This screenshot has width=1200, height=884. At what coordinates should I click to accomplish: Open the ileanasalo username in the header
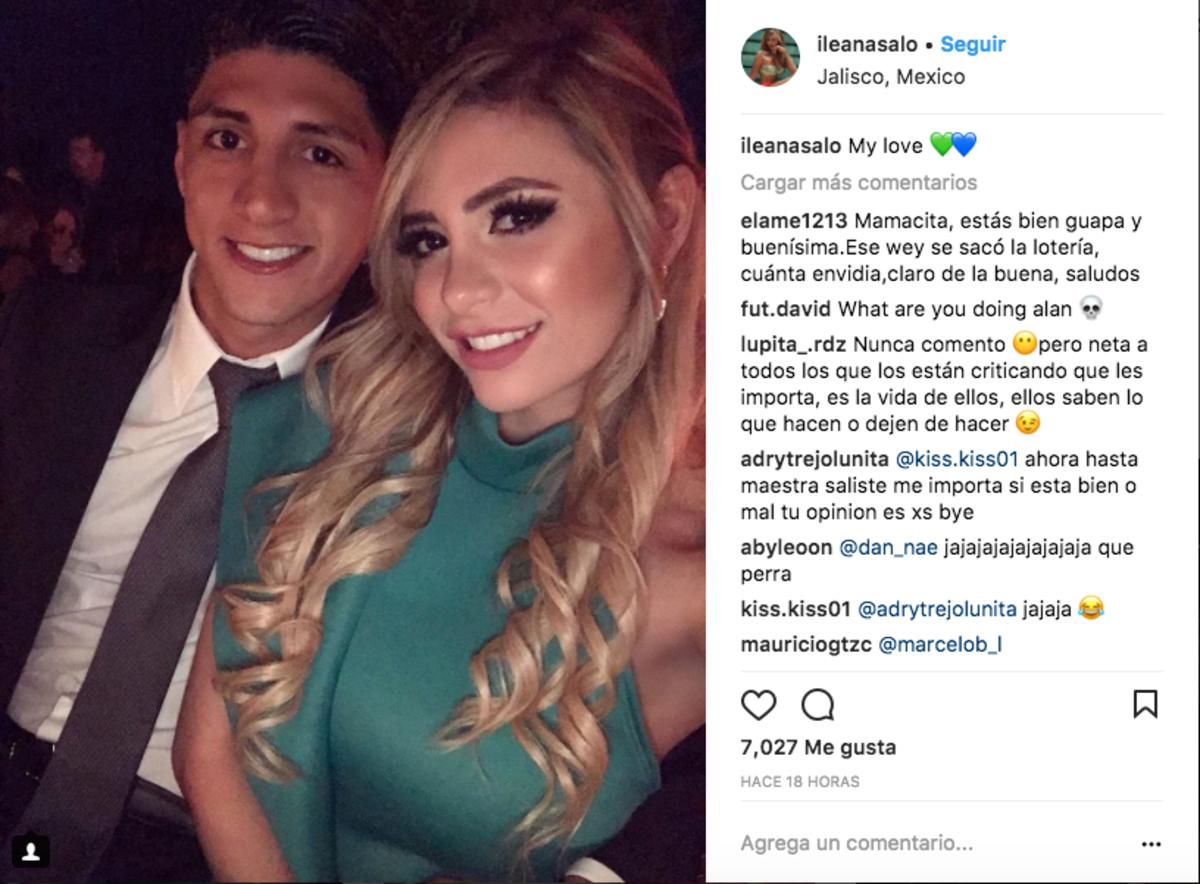867,45
